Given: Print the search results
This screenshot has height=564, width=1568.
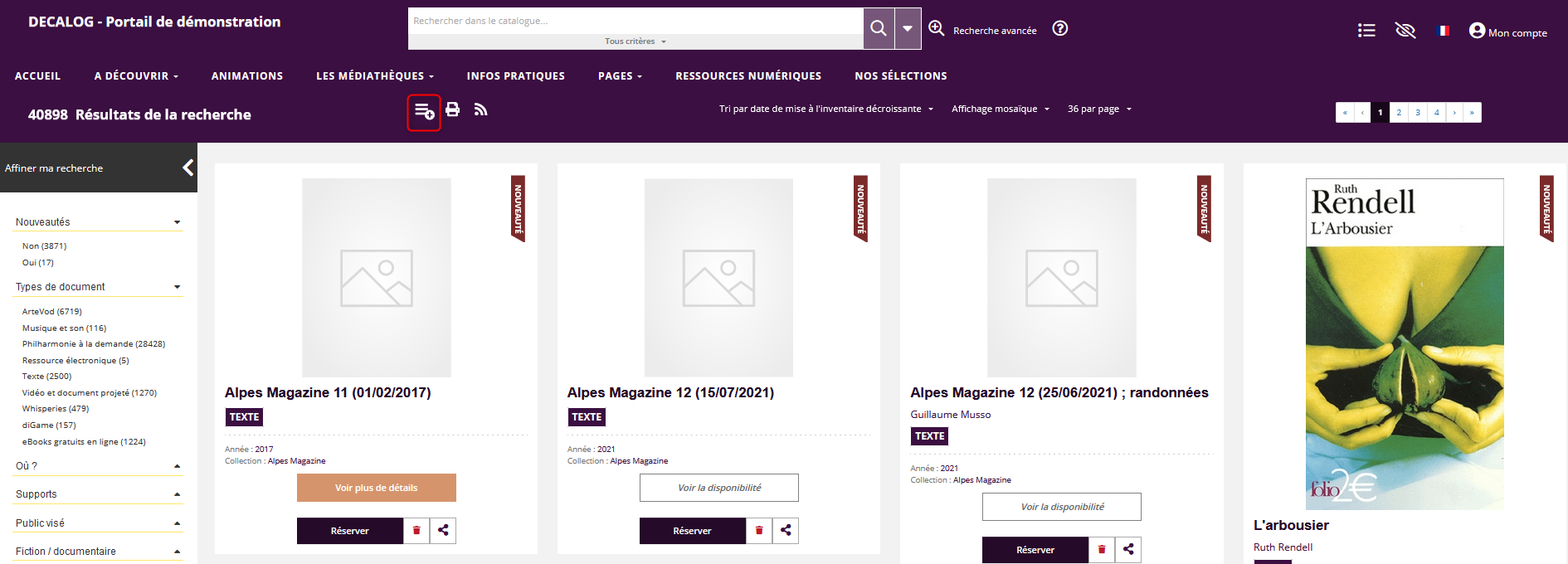Looking at the screenshot, I should pos(452,109).
